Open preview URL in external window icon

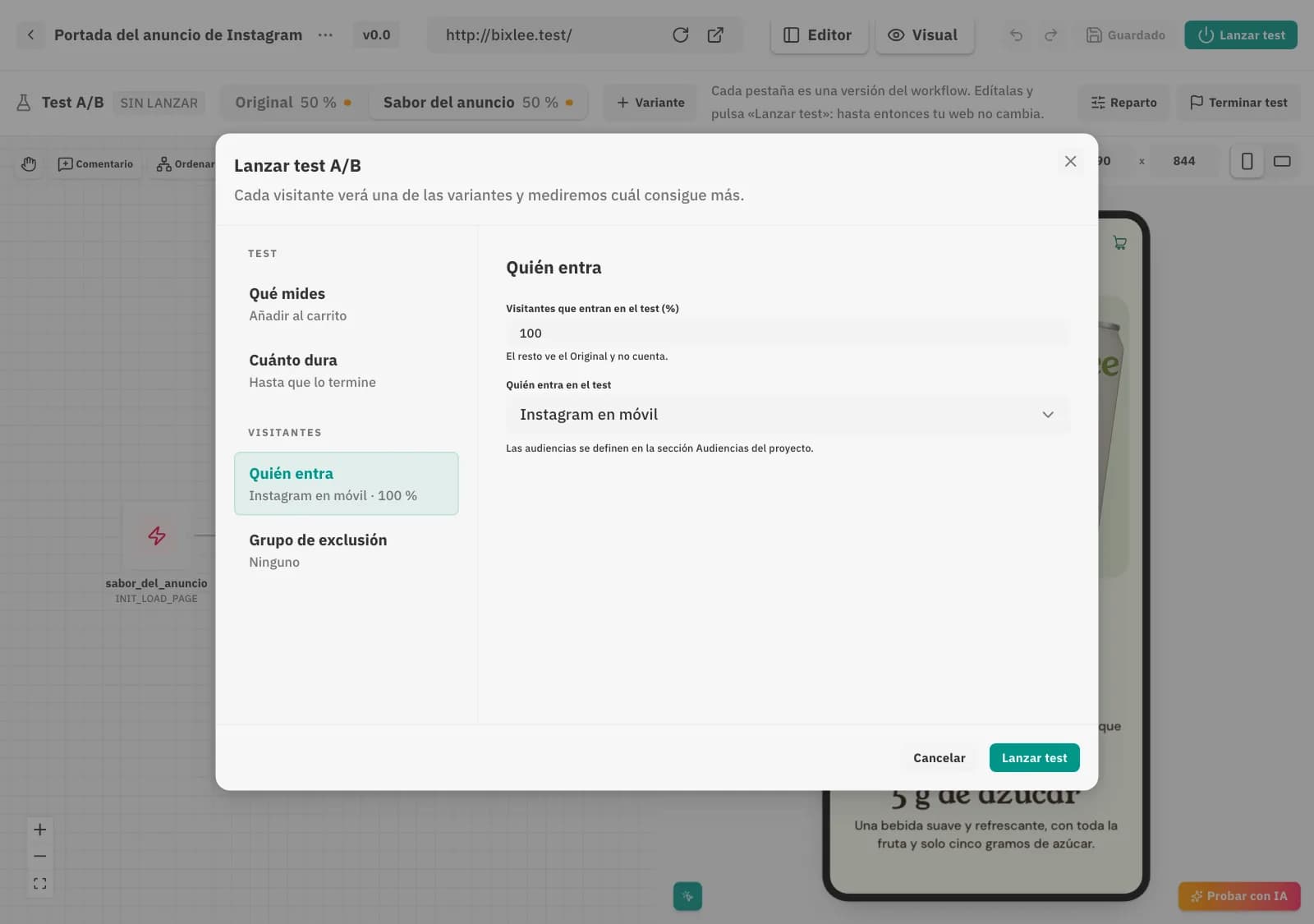pos(715,35)
